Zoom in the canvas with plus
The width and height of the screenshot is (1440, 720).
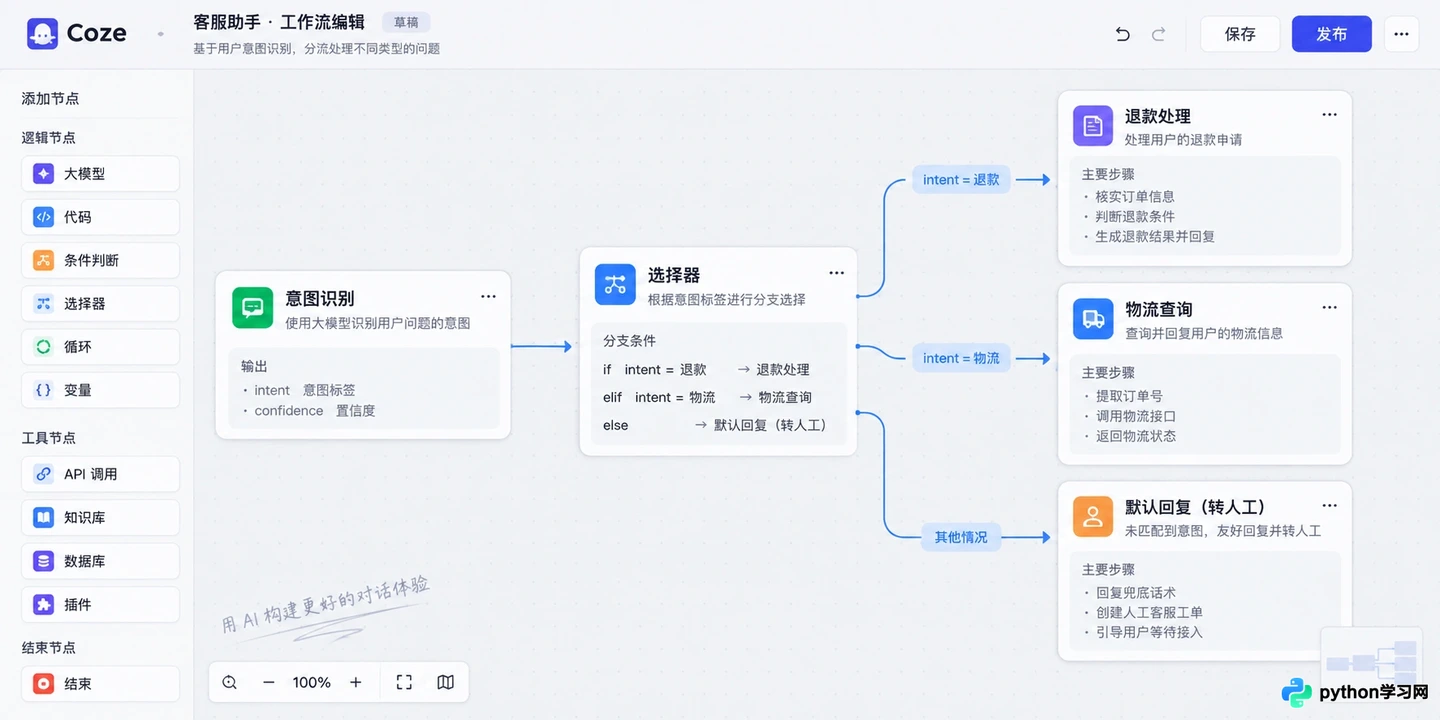tap(355, 682)
